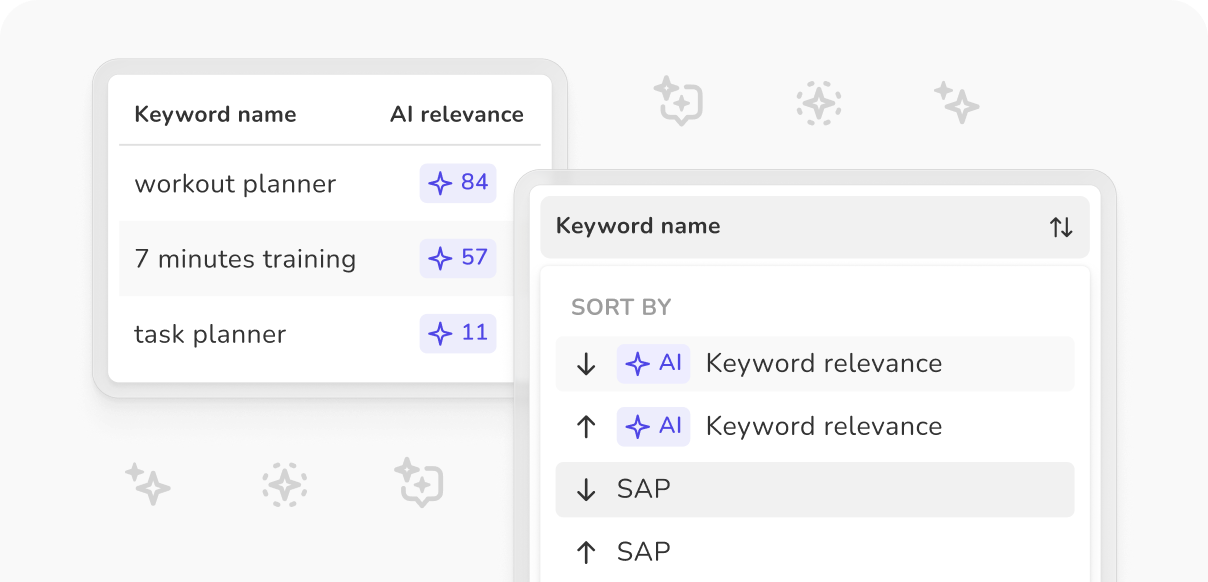Expand the Keyword name sort dropdown

[x=815, y=226]
